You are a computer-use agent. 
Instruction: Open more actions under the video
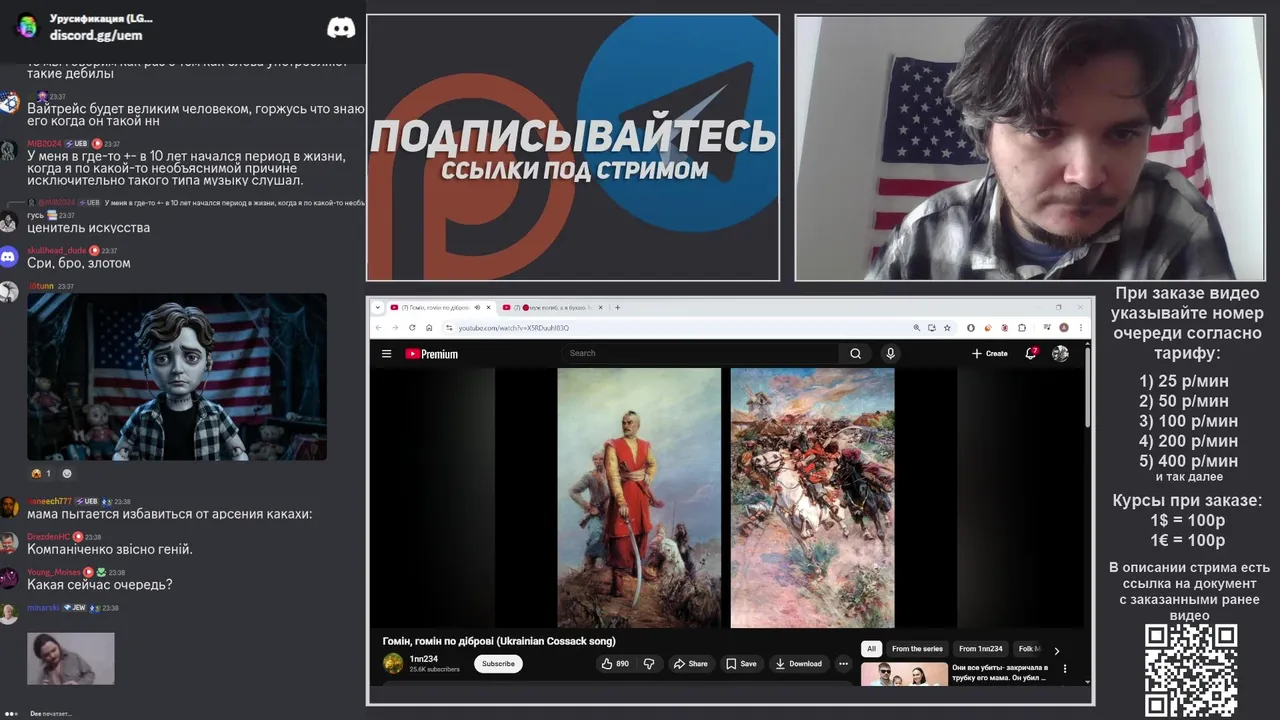(843, 664)
